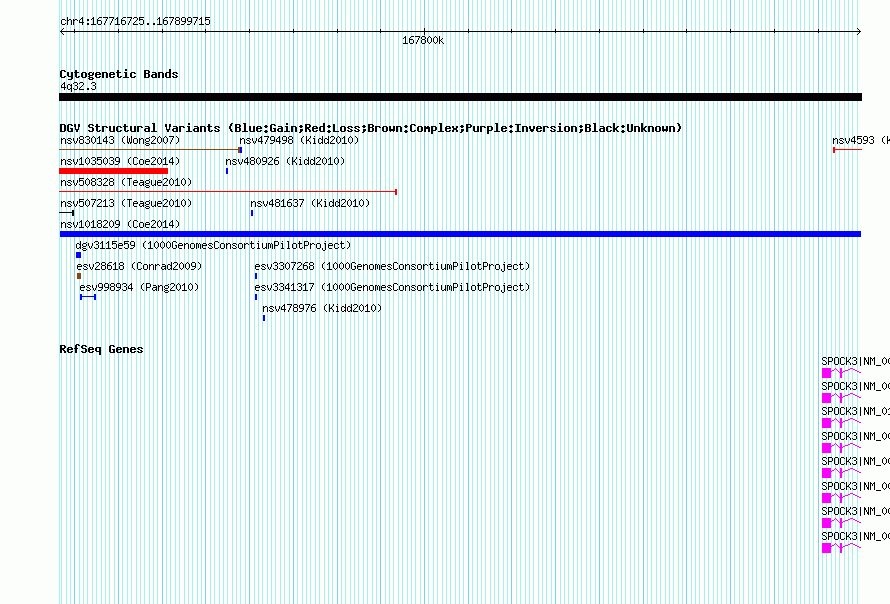Viewport: 890px width, 604px height.
Task: Select the DGV Structural Variants track title
Action: (371, 128)
